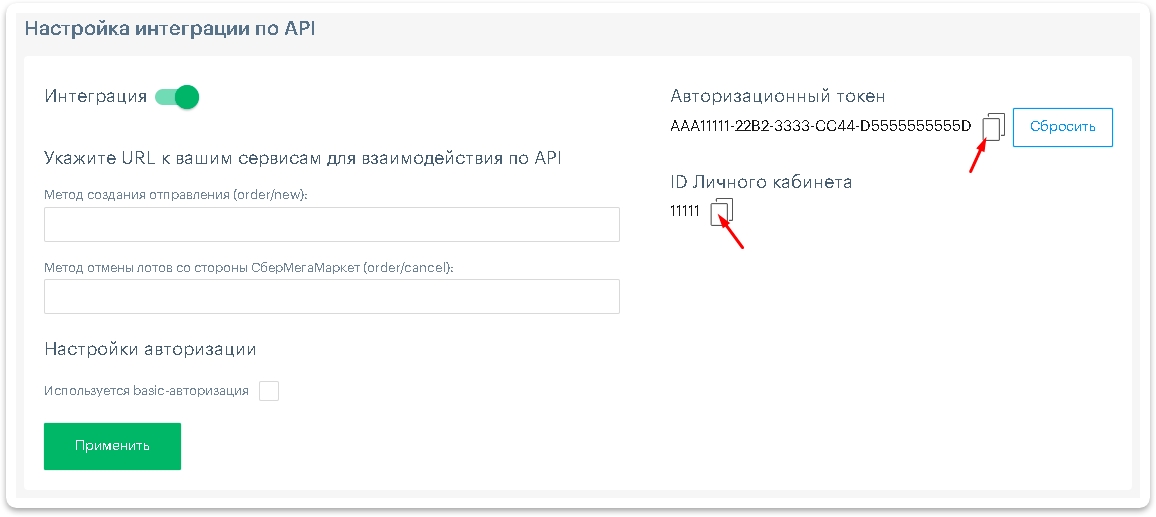This screenshot has height=517, width=1156.
Task: Click the 'ID Личного кабинета' label
Action: [x=760, y=182]
